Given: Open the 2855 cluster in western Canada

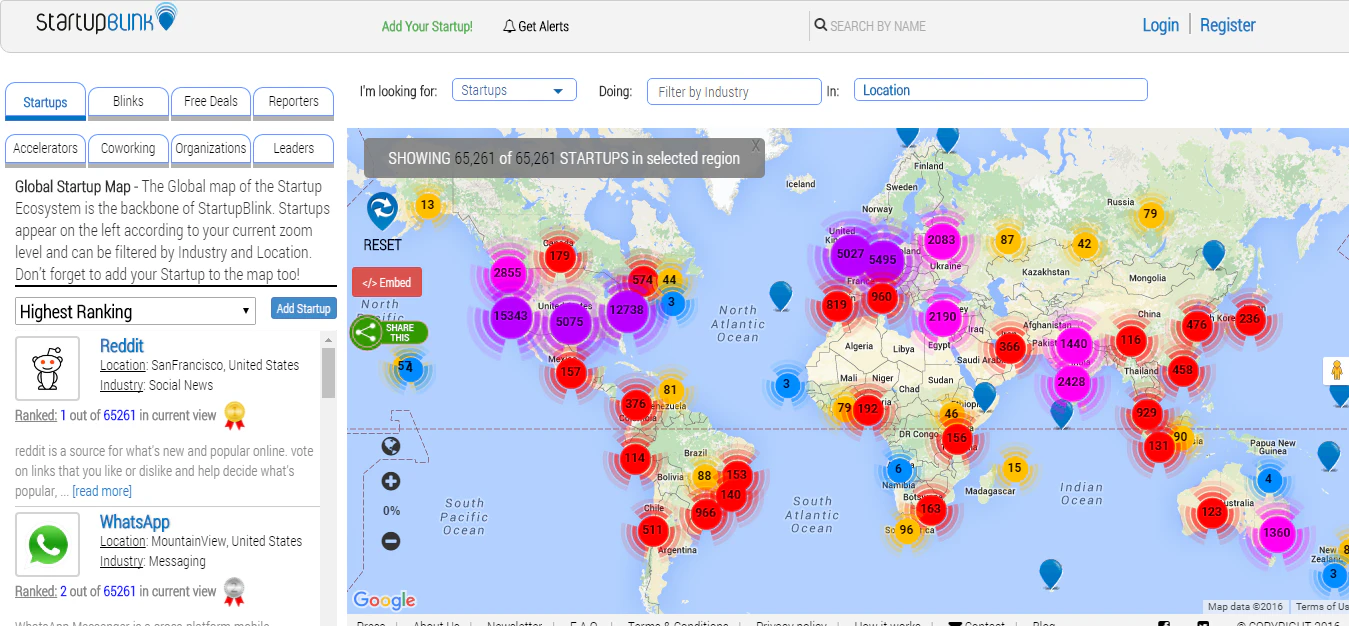Looking at the screenshot, I should click(508, 272).
